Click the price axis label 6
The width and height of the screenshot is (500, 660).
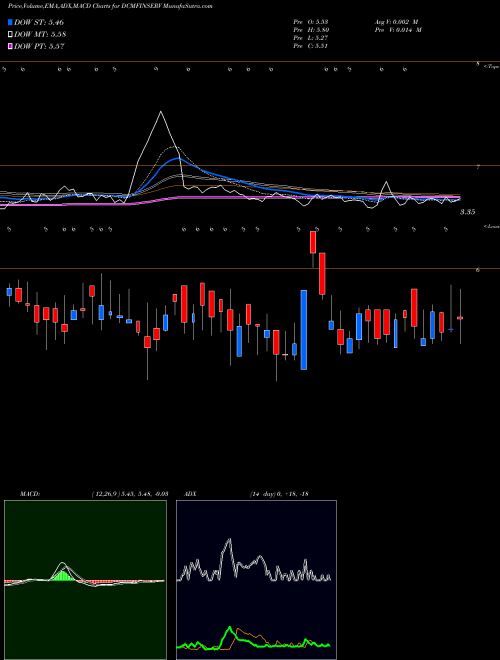(478, 270)
